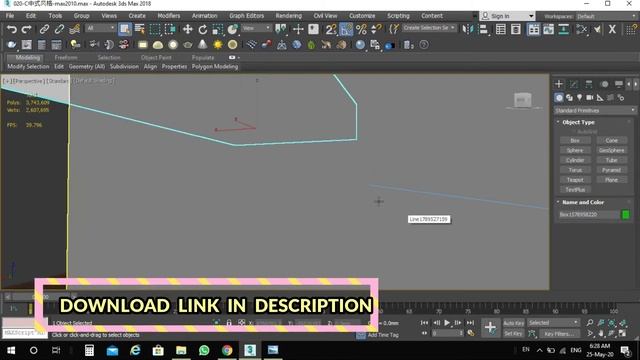Click the object name input field
The height and width of the screenshot is (360, 640).
(x=588, y=214)
